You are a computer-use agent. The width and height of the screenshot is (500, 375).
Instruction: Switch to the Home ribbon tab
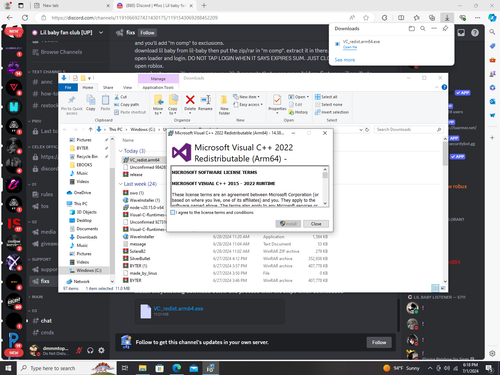tap(88, 87)
